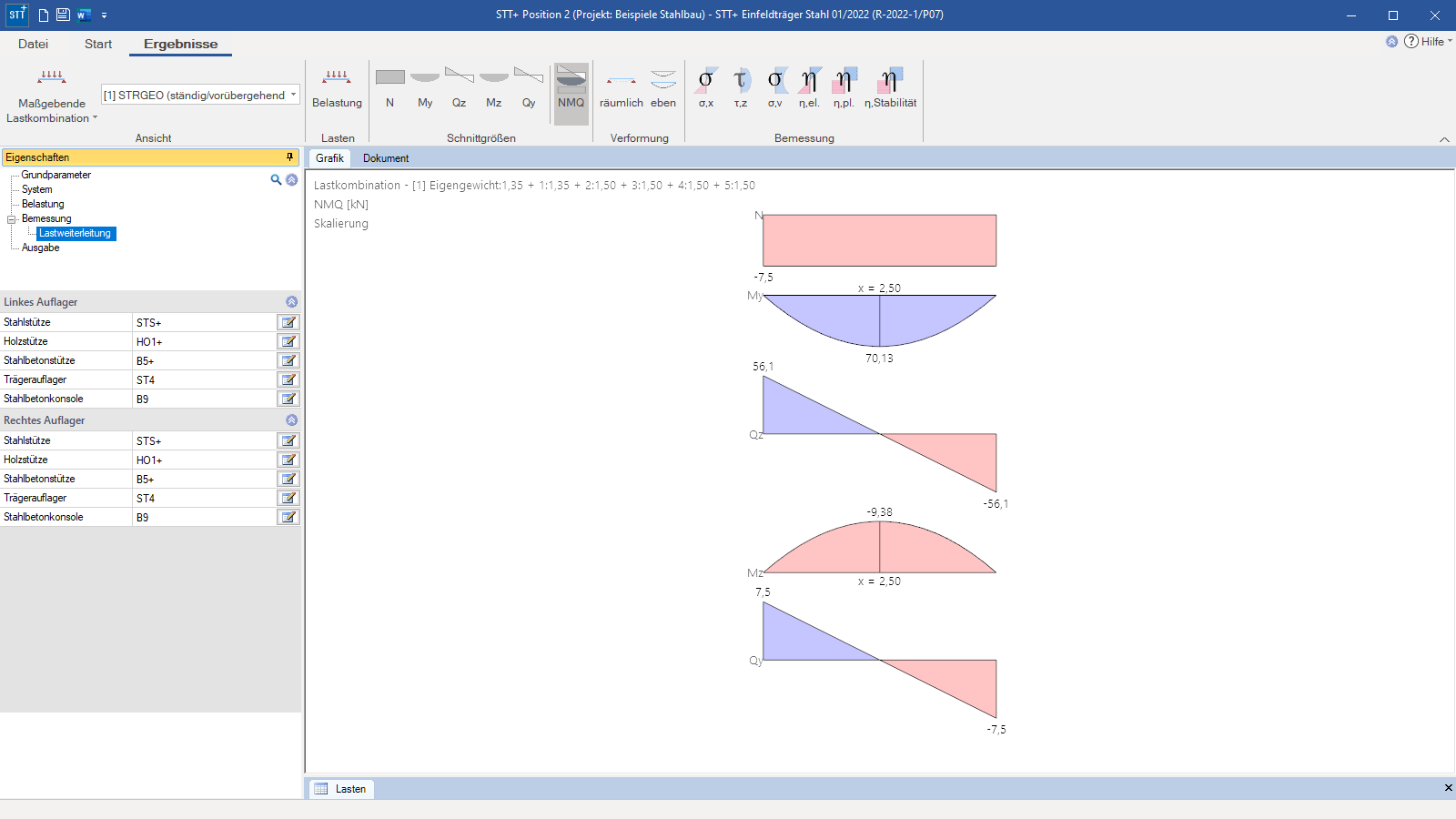Show eben deformation view
The image size is (1456, 819).
click(x=663, y=88)
